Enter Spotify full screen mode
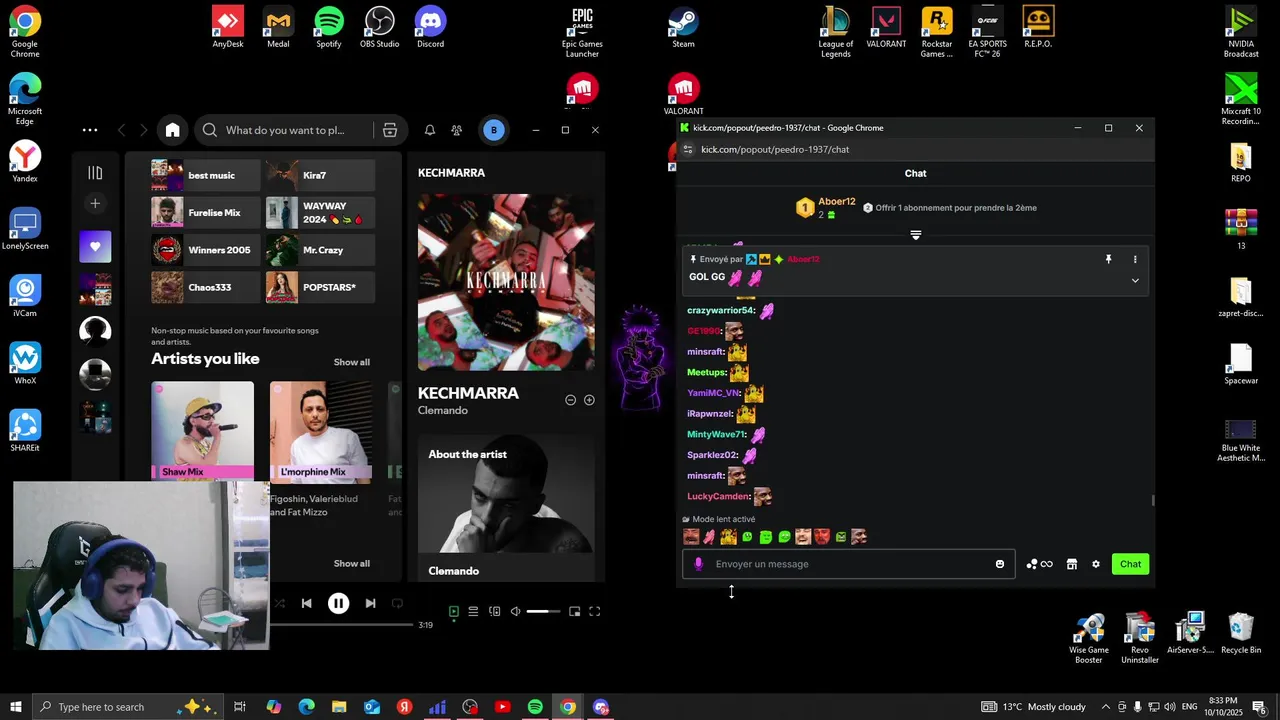1280x720 pixels. pyautogui.click(x=594, y=611)
